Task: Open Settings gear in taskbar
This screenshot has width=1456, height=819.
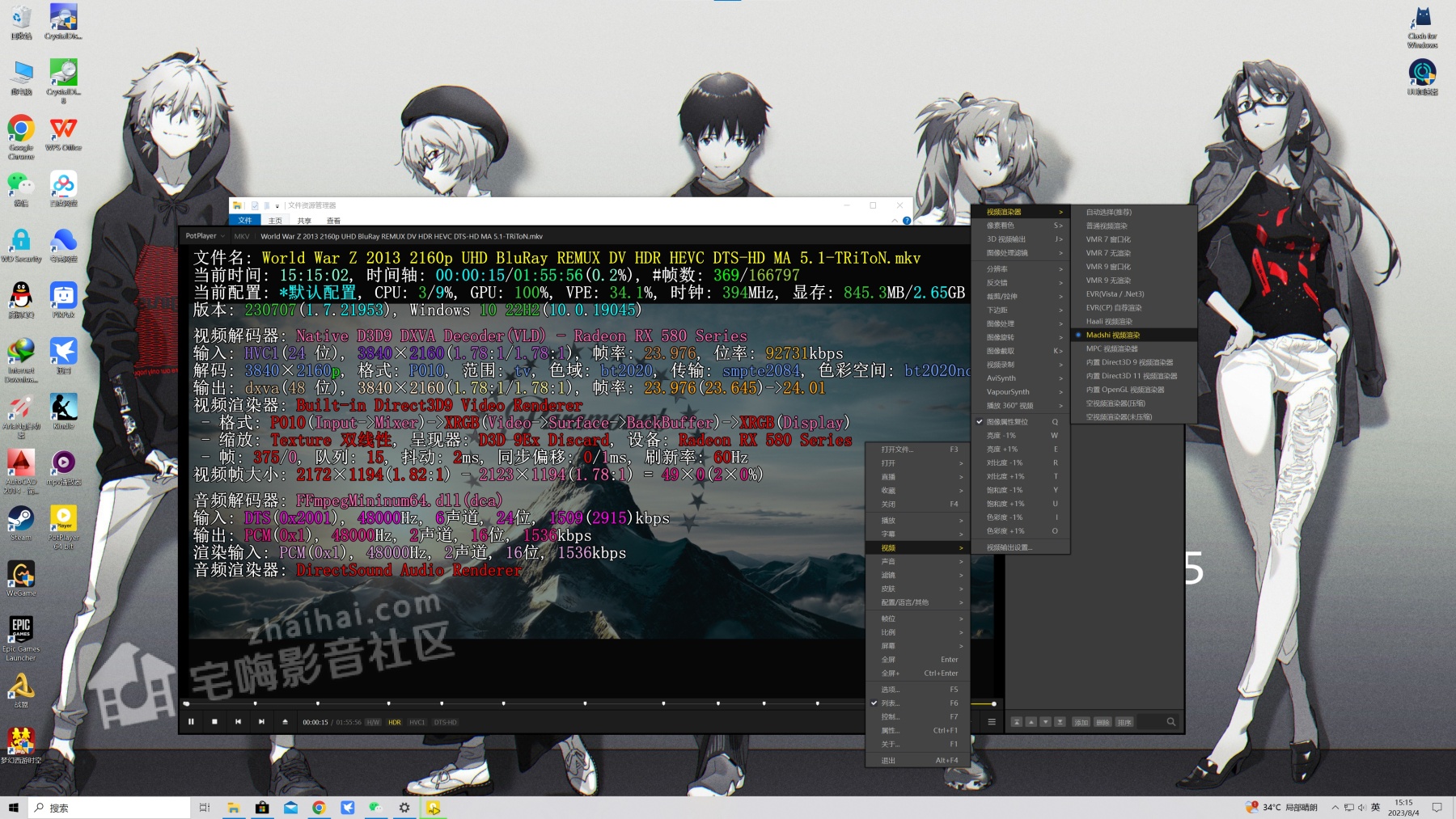Action: tap(404, 808)
